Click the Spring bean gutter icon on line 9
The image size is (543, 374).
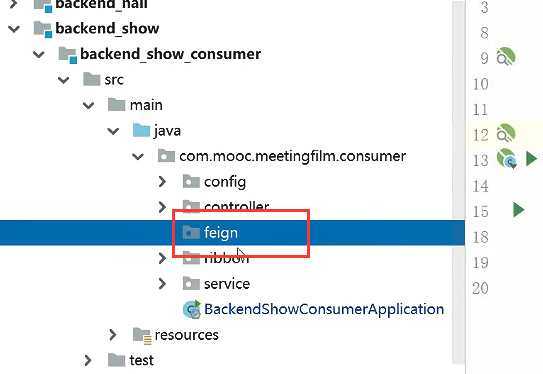(x=506, y=56)
